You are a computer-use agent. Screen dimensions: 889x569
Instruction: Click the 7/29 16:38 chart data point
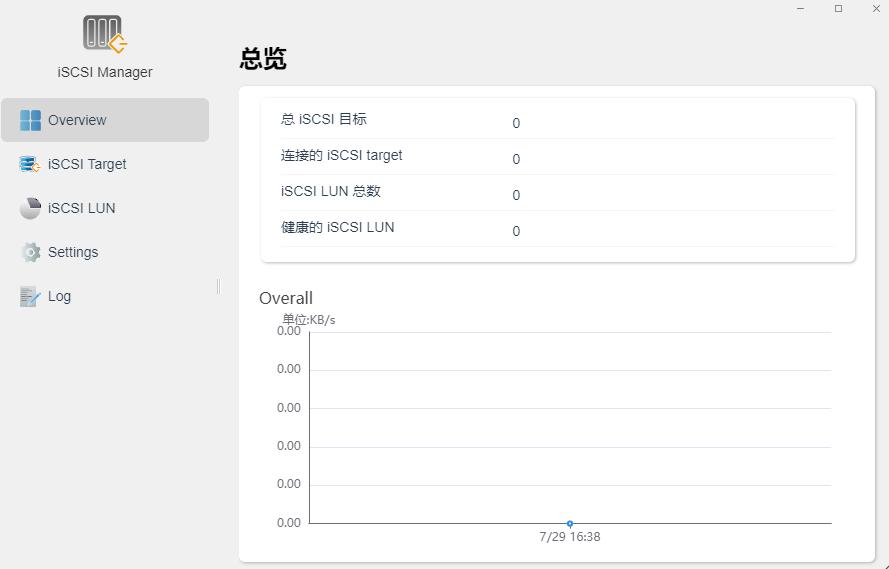pos(570,524)
